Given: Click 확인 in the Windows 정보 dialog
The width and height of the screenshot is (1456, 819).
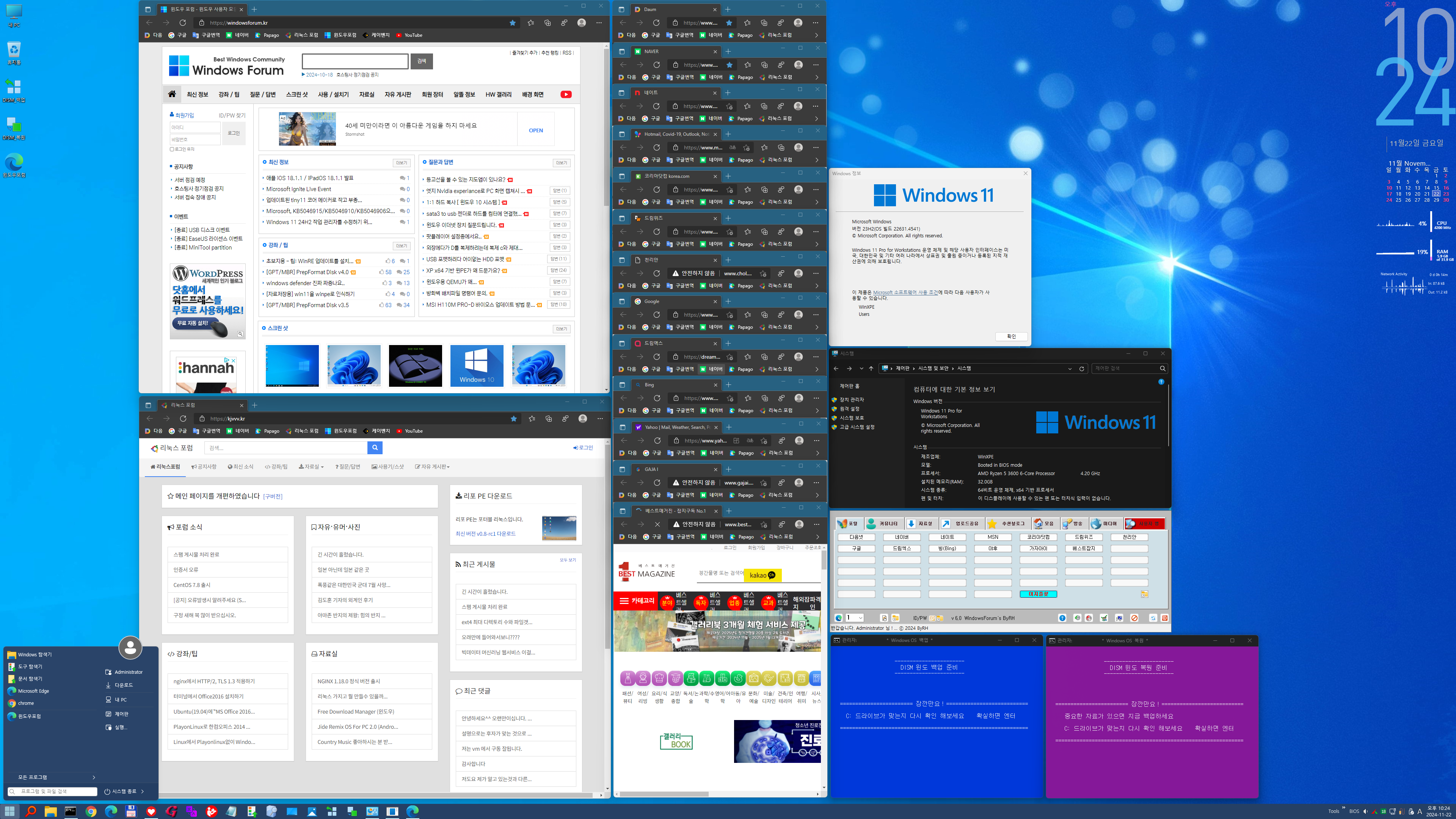Looking at the screenshot, I should point(1011,336).
